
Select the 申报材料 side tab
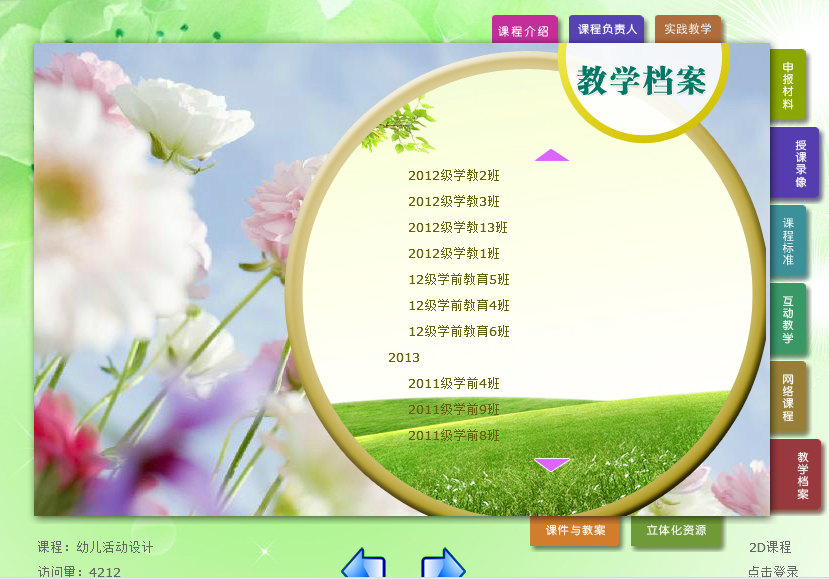pos(788,85)
